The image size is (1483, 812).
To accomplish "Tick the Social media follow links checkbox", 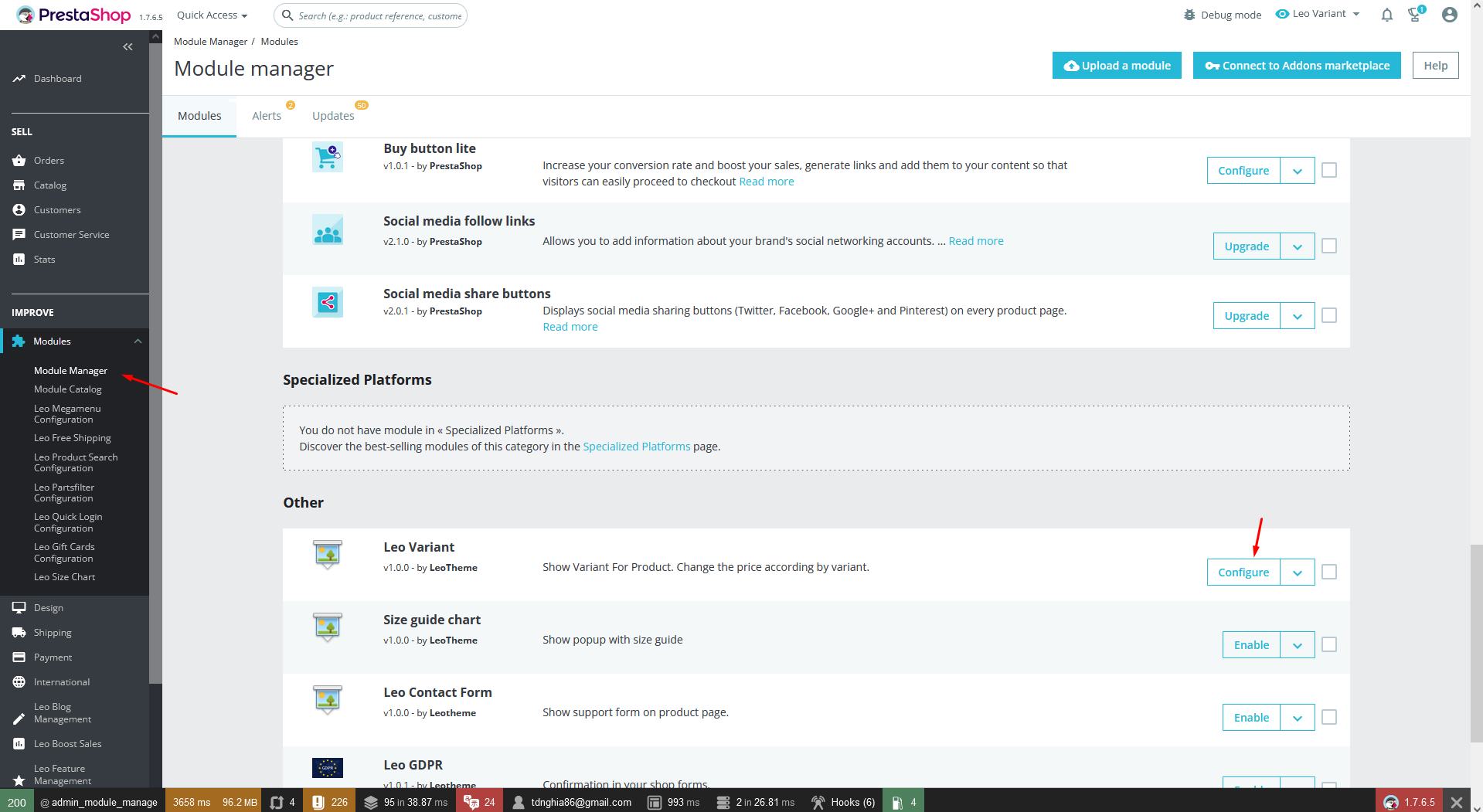I will click(1329, 246).
